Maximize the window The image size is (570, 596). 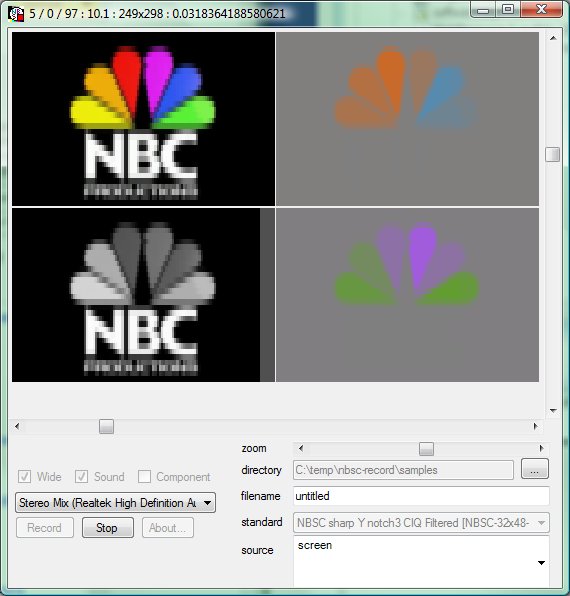(508, 10)
